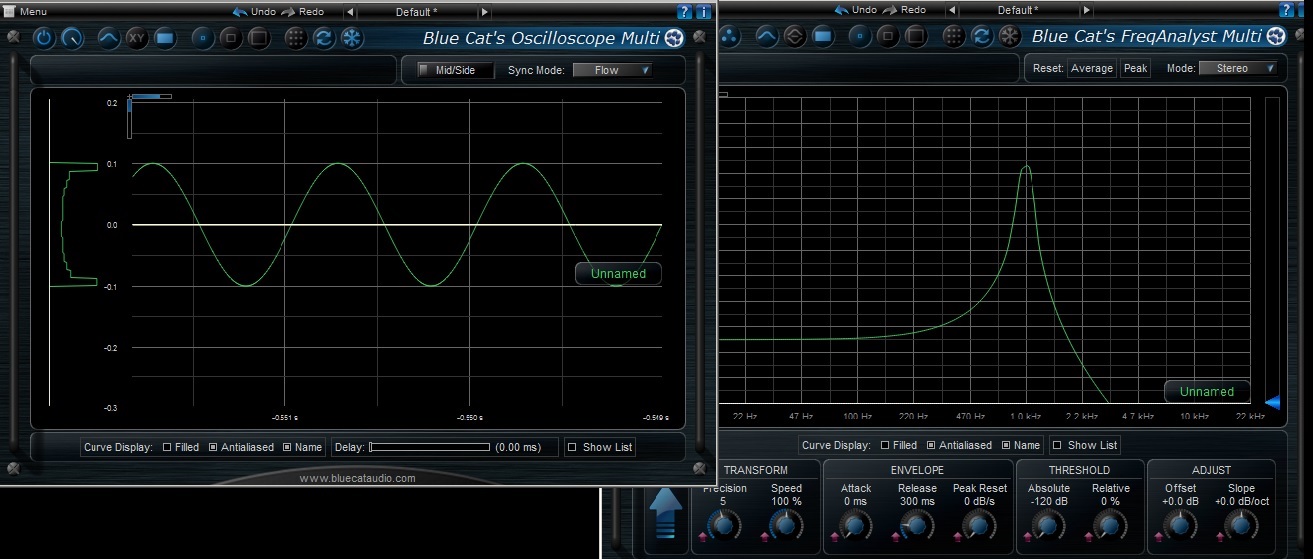The height and width of the screenshot is (559, 1313).
Task: Click the small zoom bar above Oscilloscope graph
Action: [150, 97]
